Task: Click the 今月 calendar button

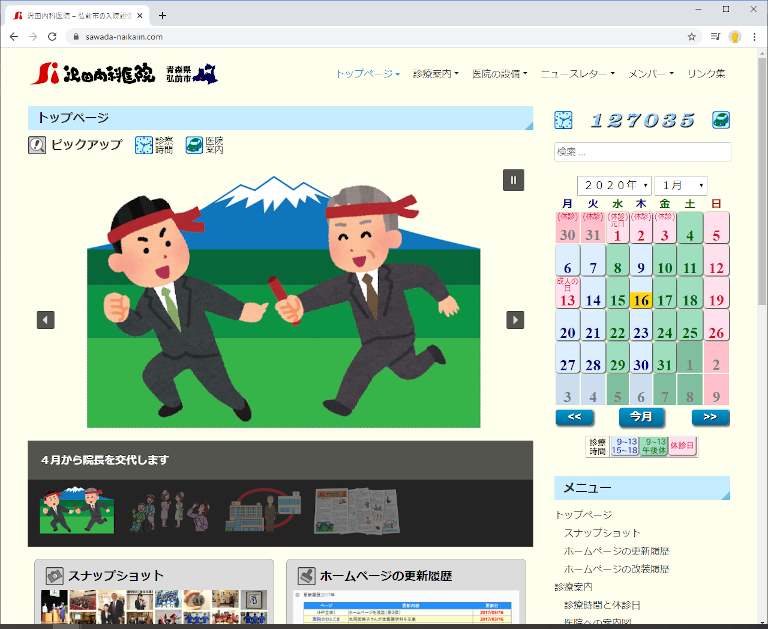Action: pos(641,417)
